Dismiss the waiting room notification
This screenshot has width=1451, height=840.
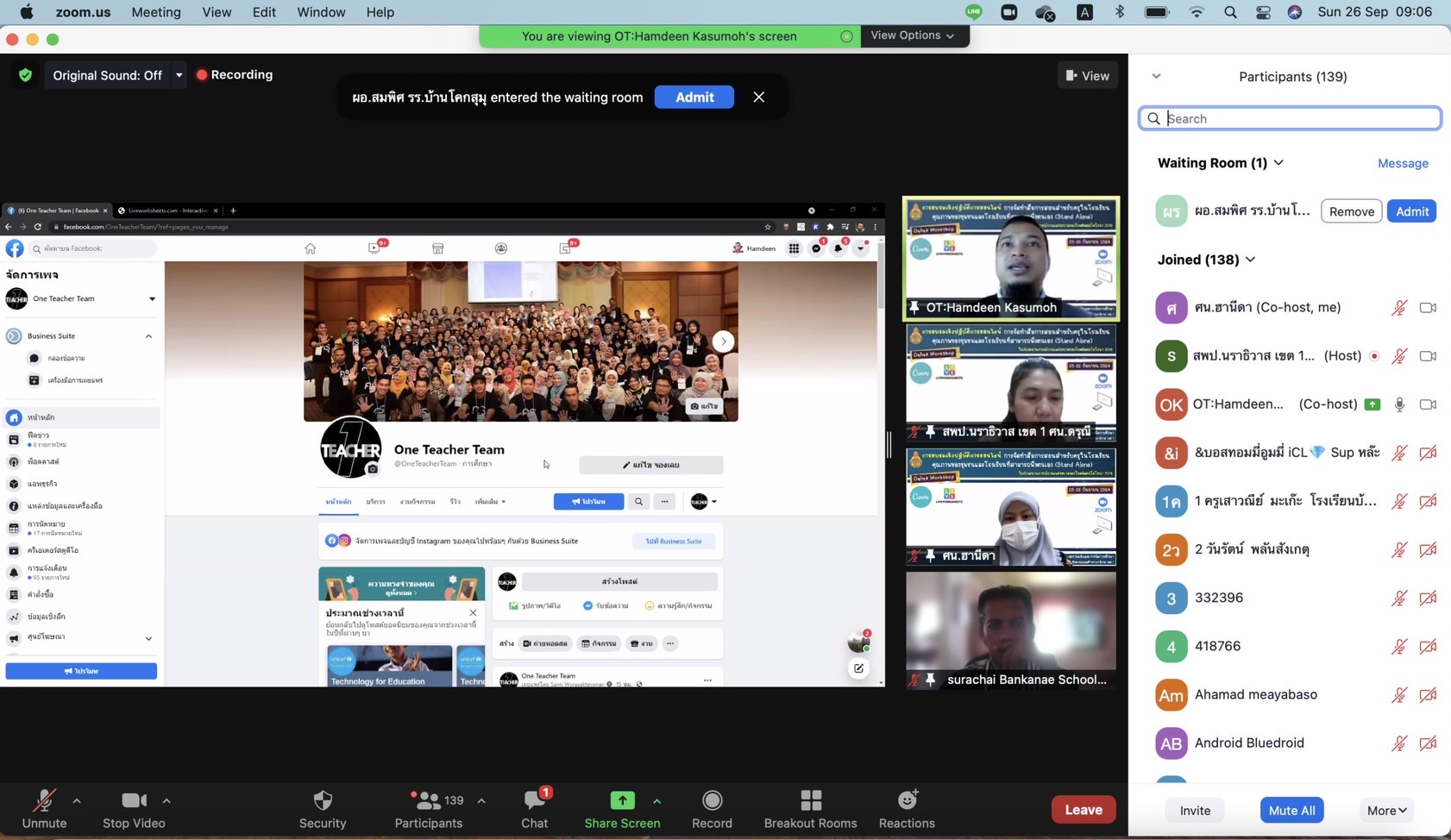click(x=758, y=97)
